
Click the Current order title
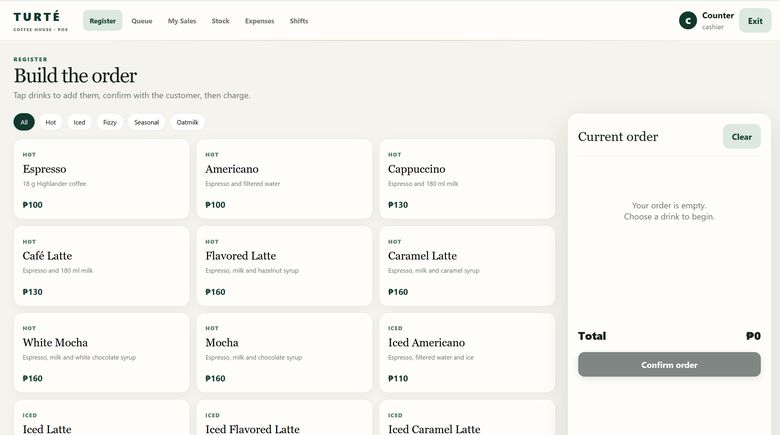tap(618, 136)
